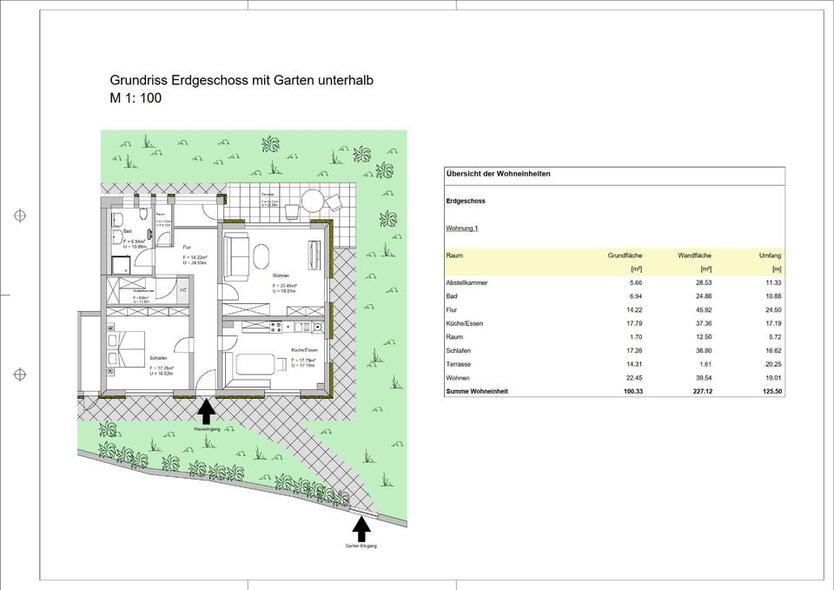Select the title 'Grundriss Erdgeschoss mit Garten unterhalb'
Viewport: 834px width, 590px height.
[241, 80]
